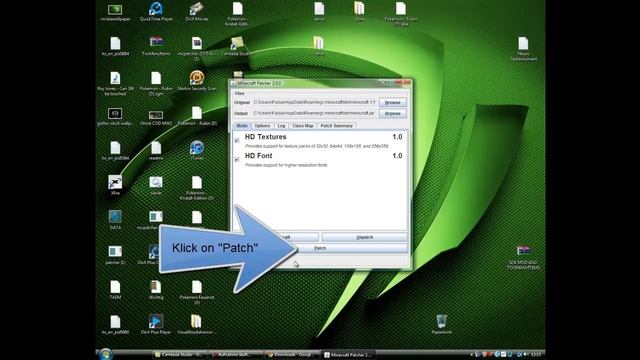Select the Neues Textdokument file icon
The image size is (640, 360).
point(523,48)
